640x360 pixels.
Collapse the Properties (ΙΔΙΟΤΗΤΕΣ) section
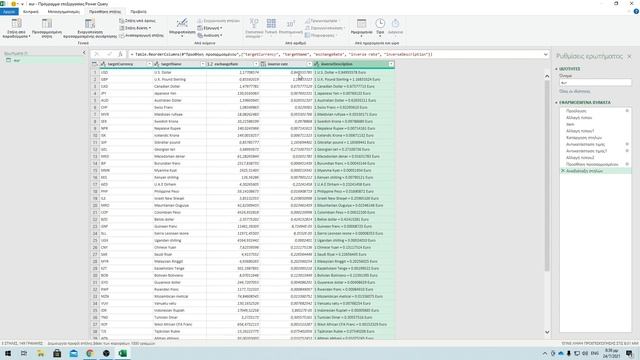coord(556,69)
